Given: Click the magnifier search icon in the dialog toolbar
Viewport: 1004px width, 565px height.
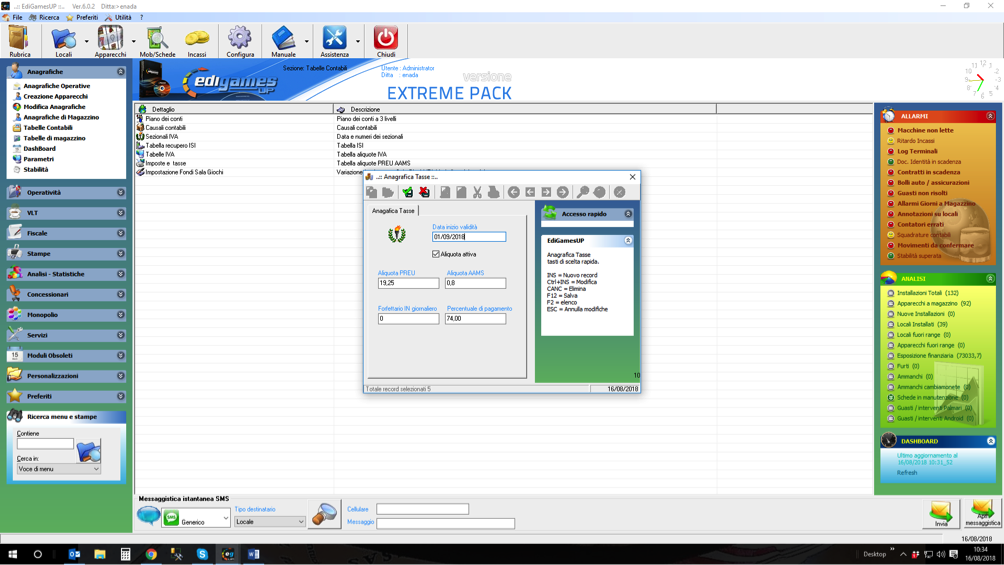Looking at the screenshot, I should pyautogui.click(x=583, y=192).
